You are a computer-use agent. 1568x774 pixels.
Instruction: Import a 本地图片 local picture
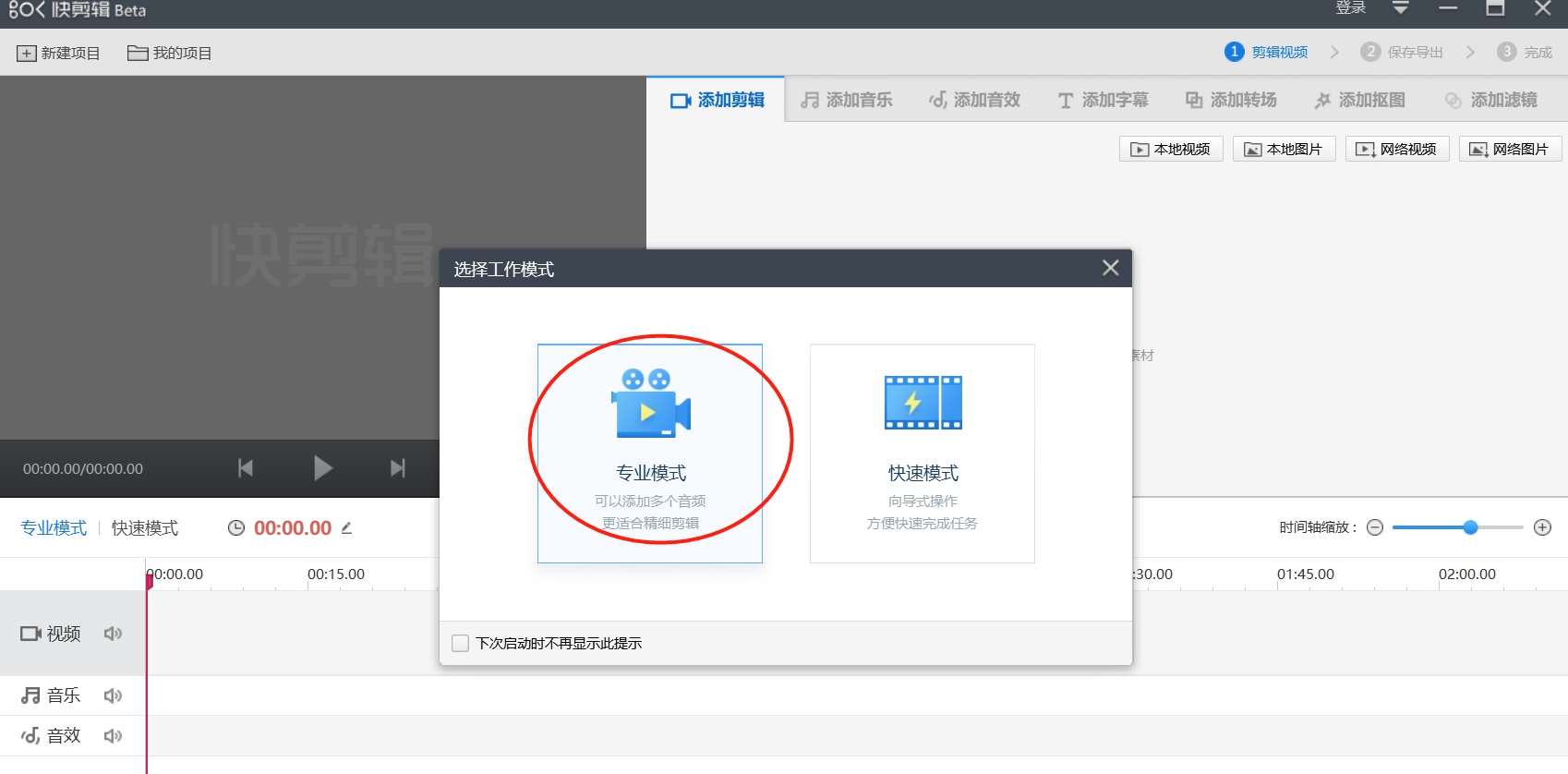coord(1285,149)
